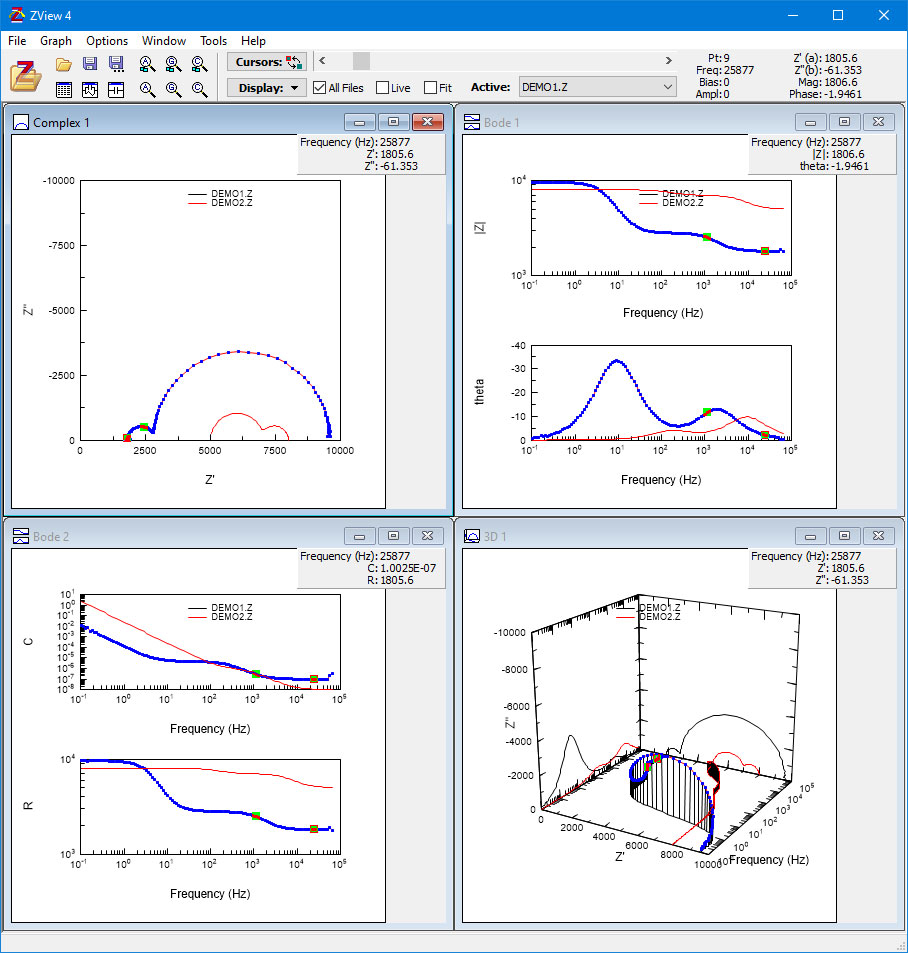The width and height of the screenshot is (908, 953).
Task: Open the Graph menu
Action: [55, 41]
